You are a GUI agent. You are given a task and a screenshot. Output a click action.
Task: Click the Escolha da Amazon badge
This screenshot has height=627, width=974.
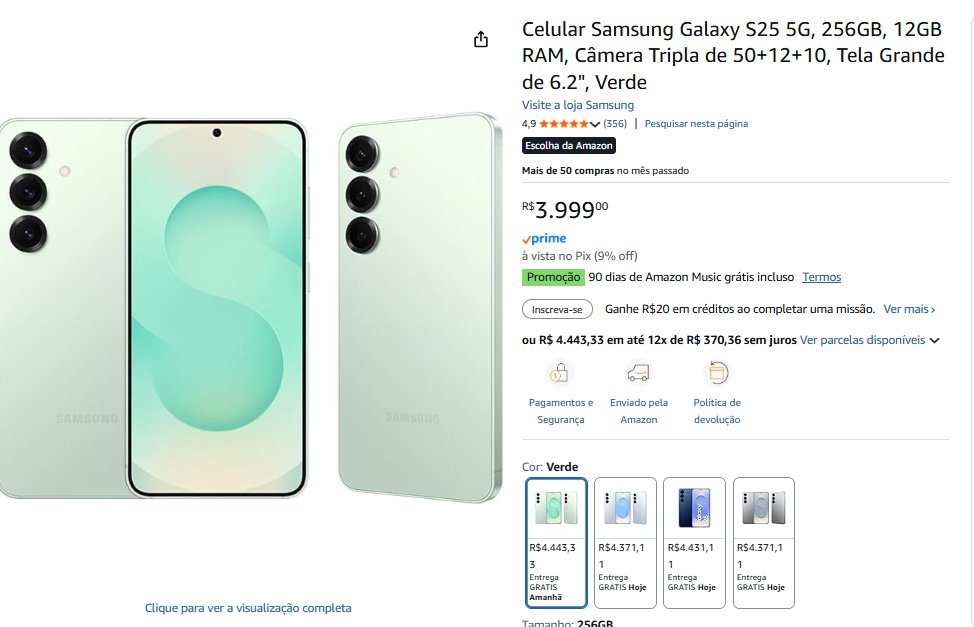[x=569, y=146]
